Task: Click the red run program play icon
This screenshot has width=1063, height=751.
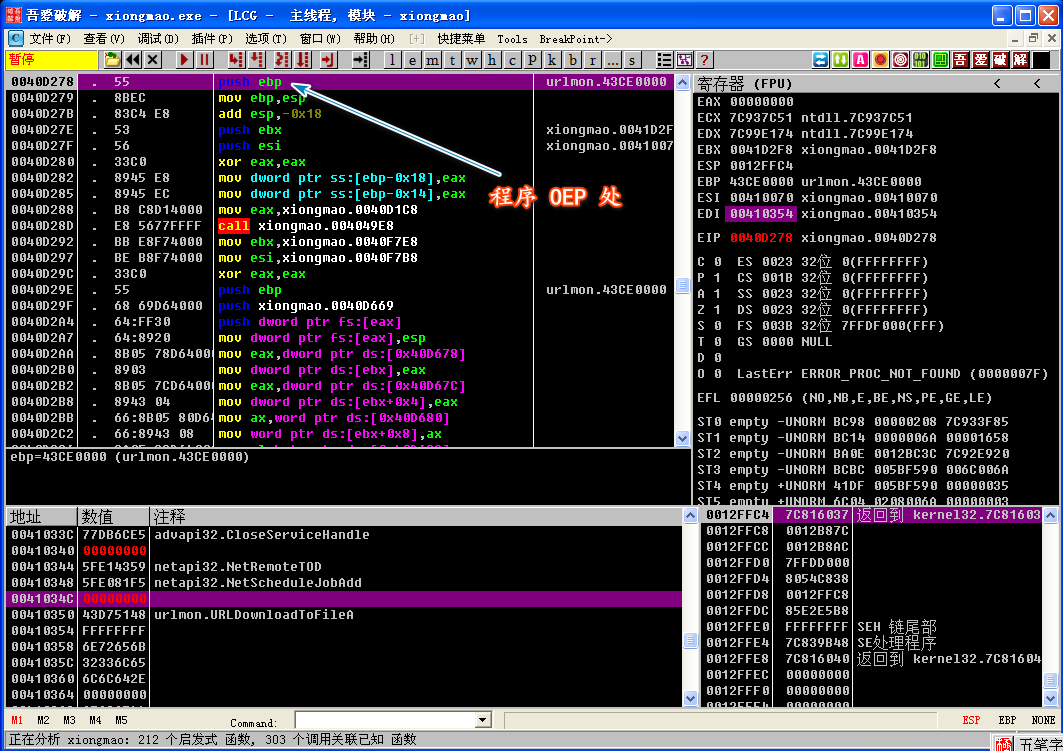Action: pos(184,60)
